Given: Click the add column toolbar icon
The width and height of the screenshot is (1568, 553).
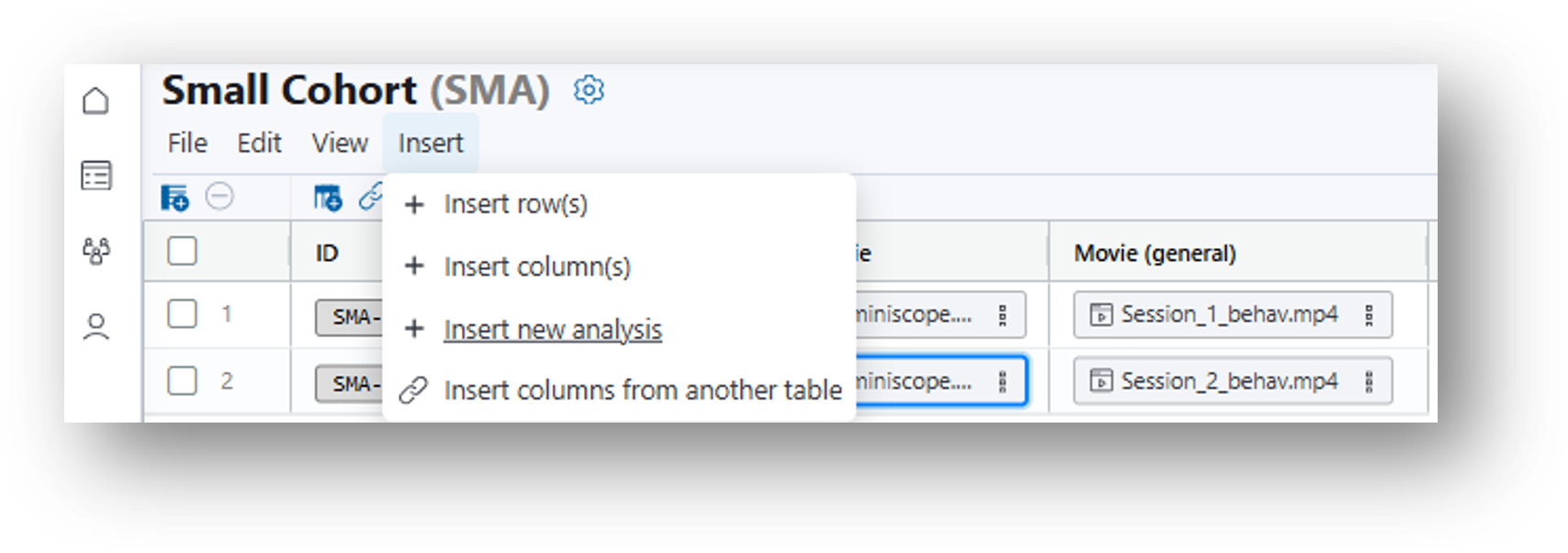Looking at the screenshot, I should (x=328, y=197).
